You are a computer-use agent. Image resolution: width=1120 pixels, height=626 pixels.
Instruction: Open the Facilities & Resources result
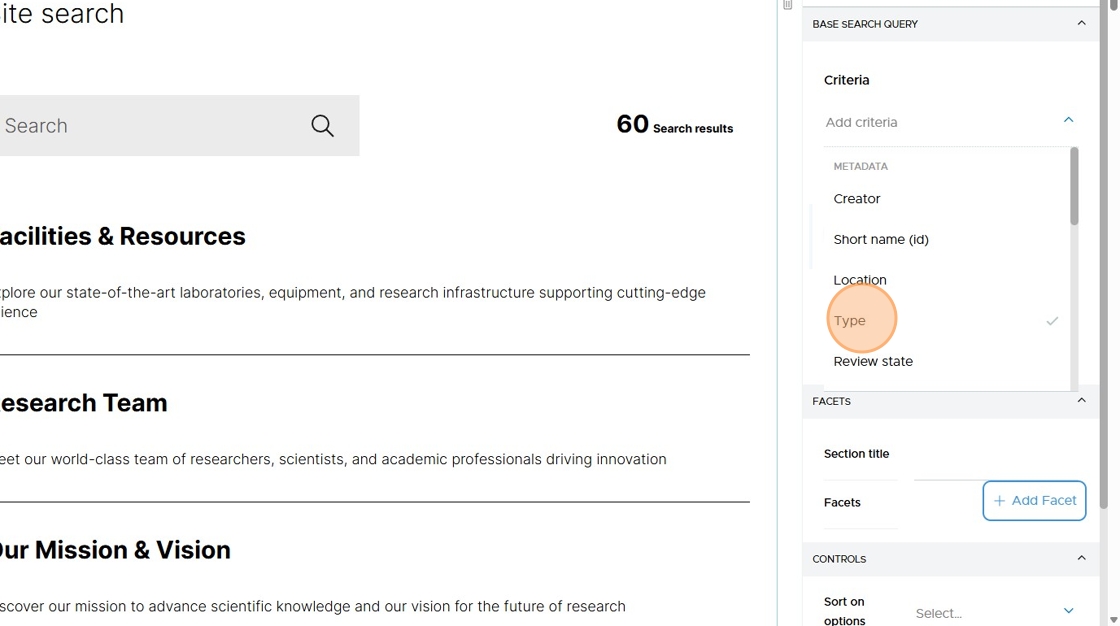coord(123,237)
